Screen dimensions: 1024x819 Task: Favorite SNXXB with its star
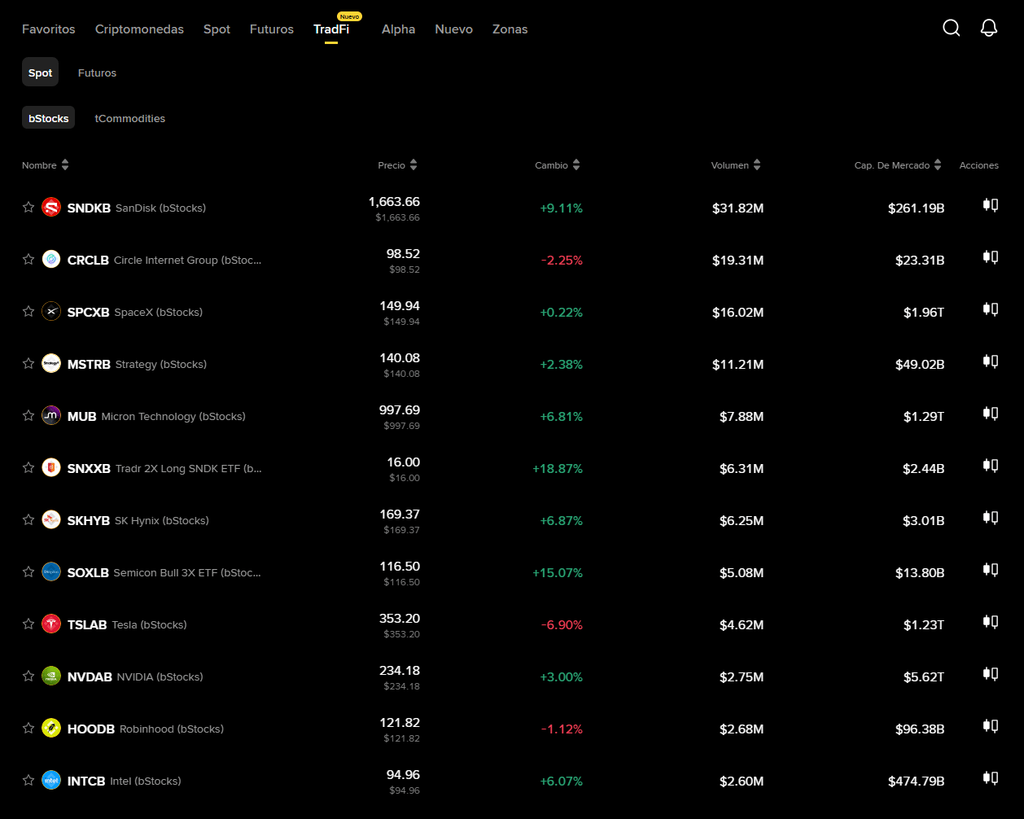click(x=28, y=468)
